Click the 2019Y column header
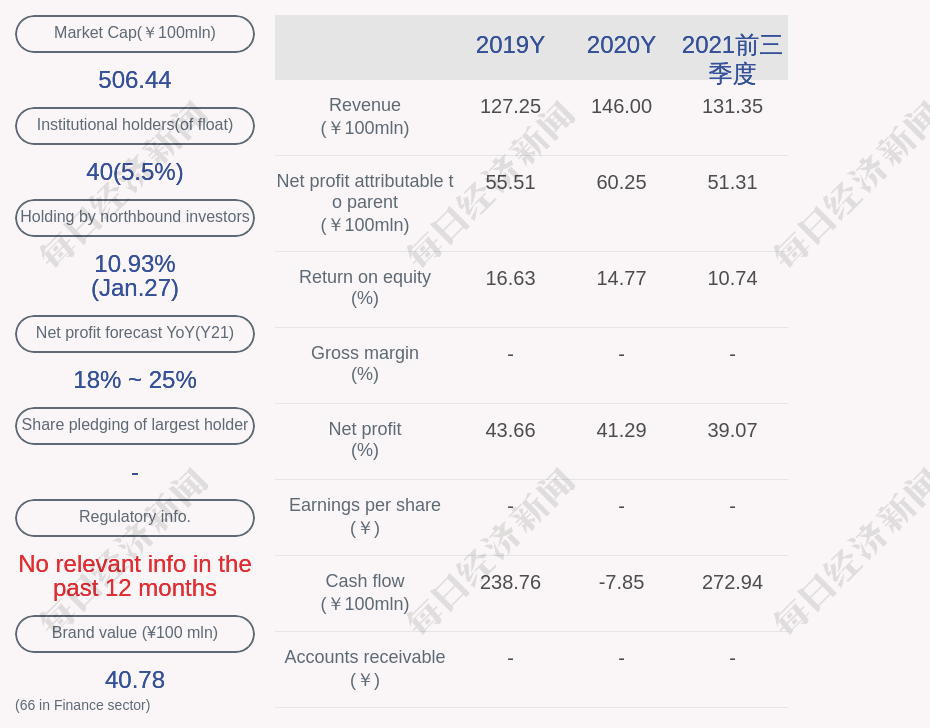Screen dimensions: 930x728 pyautogui.click(x=510, y=45)
